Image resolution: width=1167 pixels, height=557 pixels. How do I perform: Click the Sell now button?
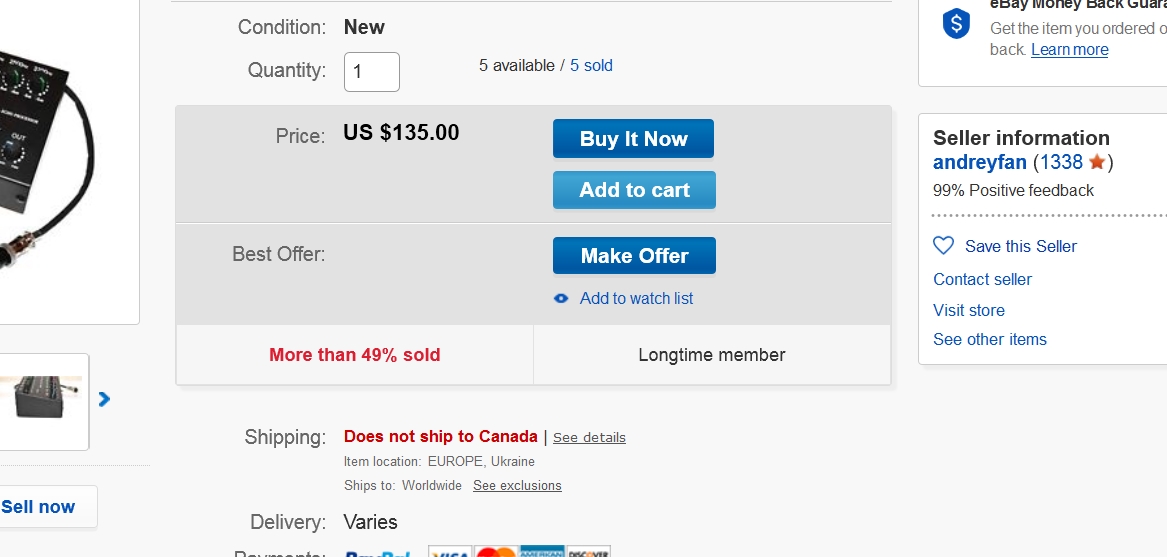point(39,506)
